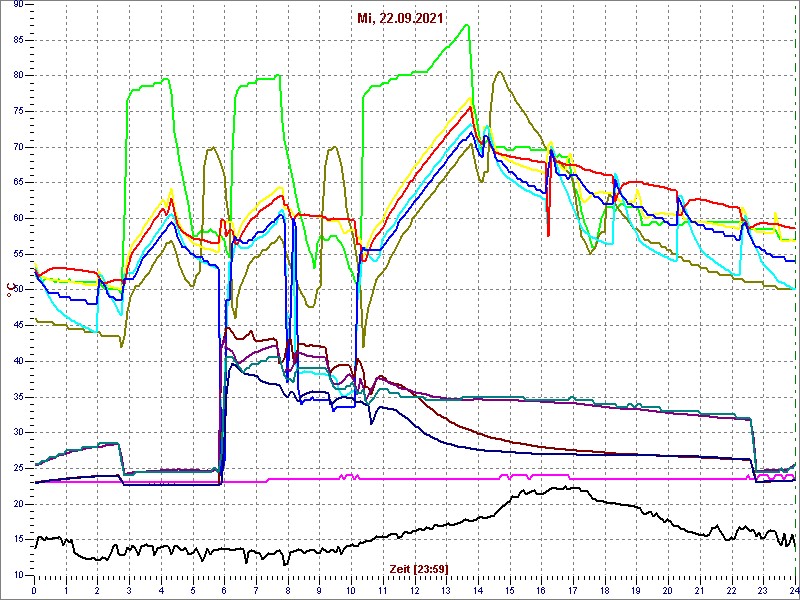Image resolution: width=800 pixels, height=600 pixels.
Task: Click the 35 y-axis value
Action: 17,397
